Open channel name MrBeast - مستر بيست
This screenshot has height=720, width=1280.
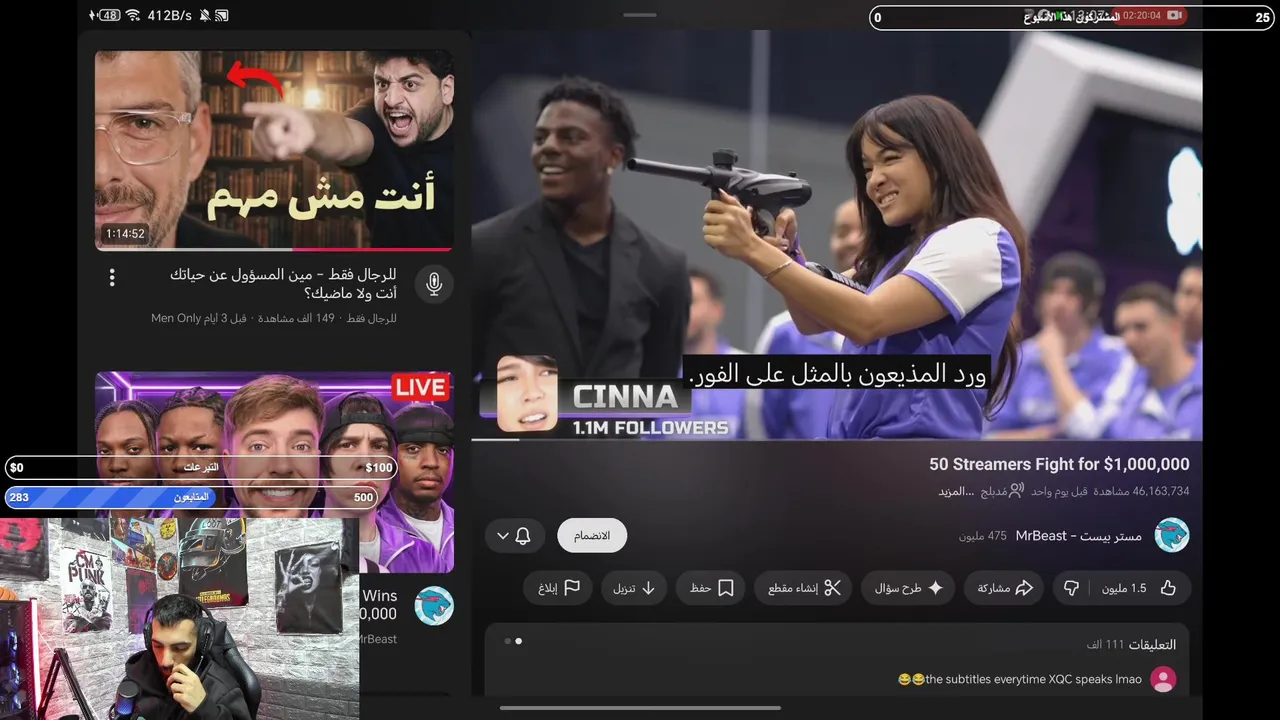[x=1079, y=536]
